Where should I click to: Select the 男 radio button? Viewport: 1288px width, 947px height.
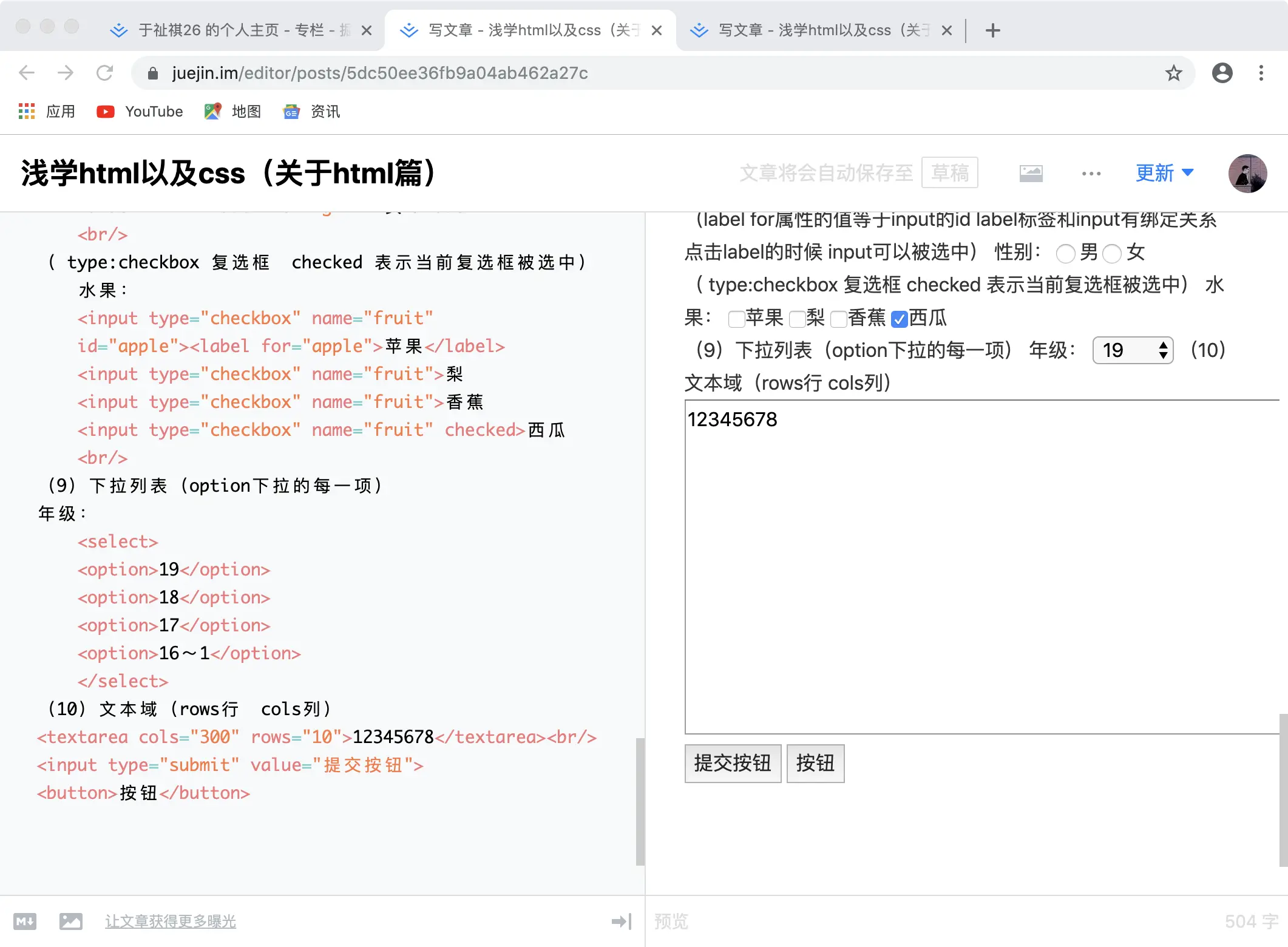pos(1065,253)
